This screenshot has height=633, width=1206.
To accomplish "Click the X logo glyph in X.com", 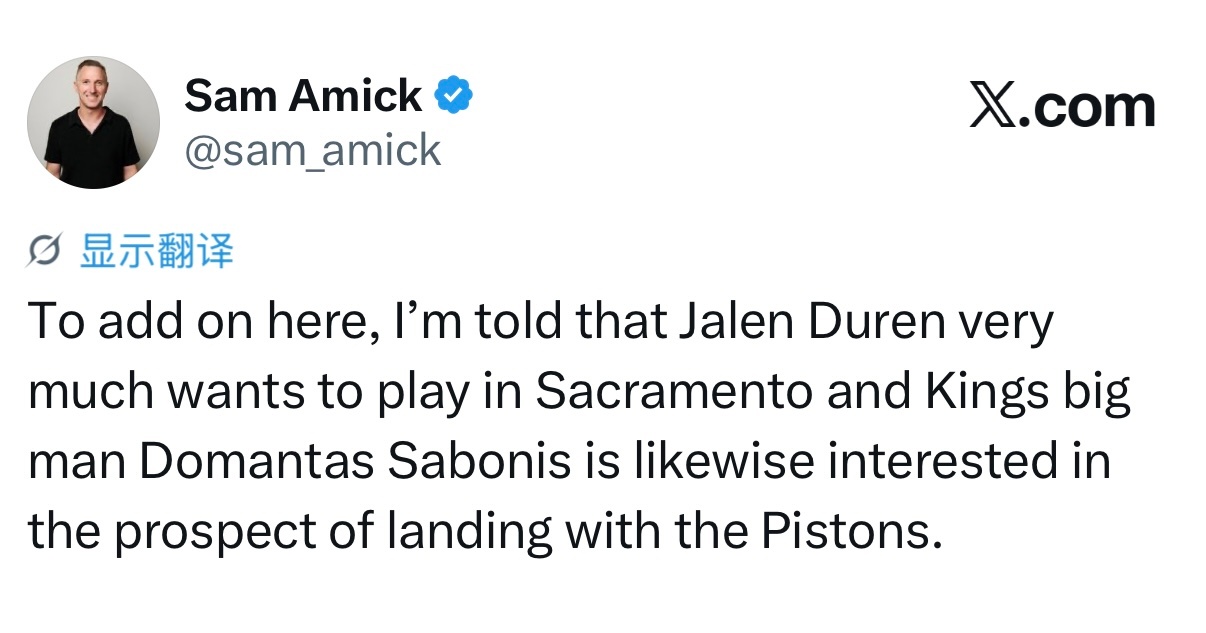I will (993, 106).
